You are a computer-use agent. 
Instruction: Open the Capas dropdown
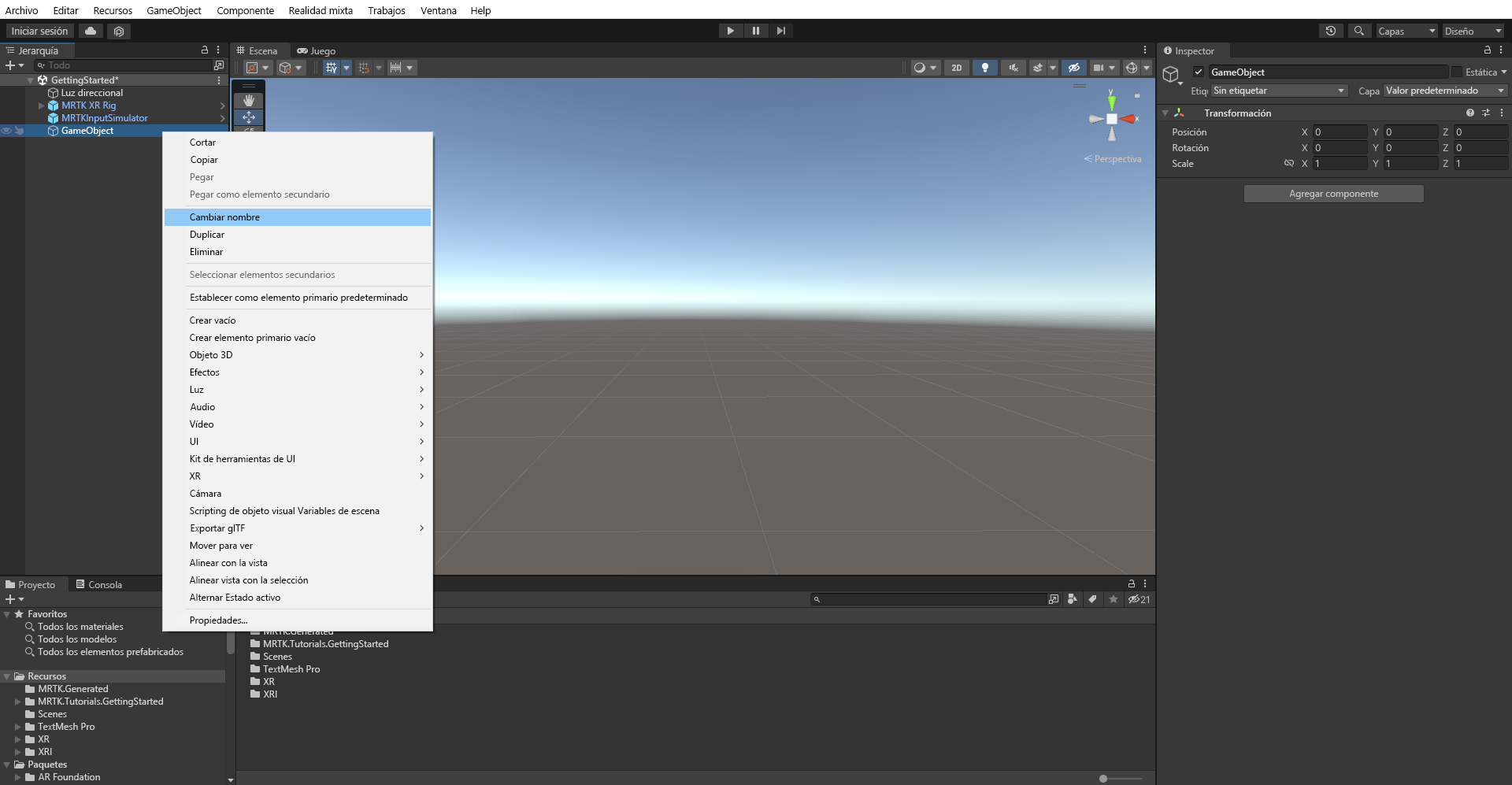tap(1407, 31)
